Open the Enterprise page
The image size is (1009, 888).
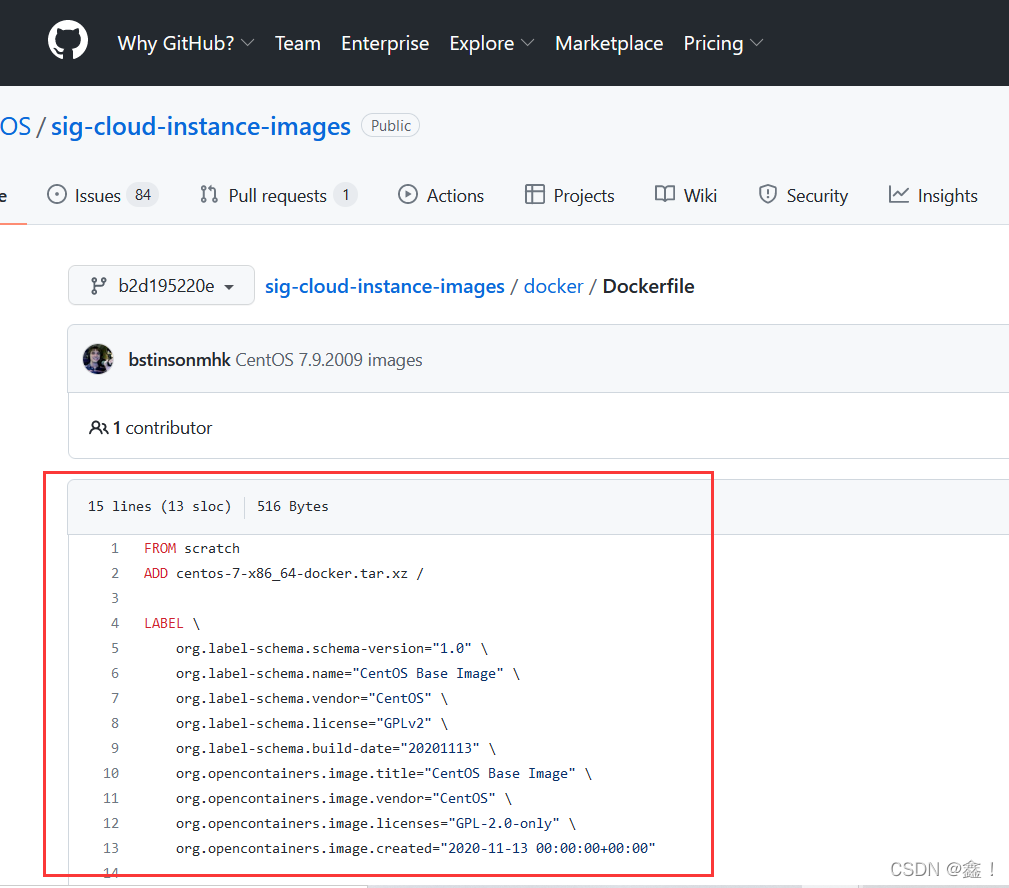click(385, 43)
